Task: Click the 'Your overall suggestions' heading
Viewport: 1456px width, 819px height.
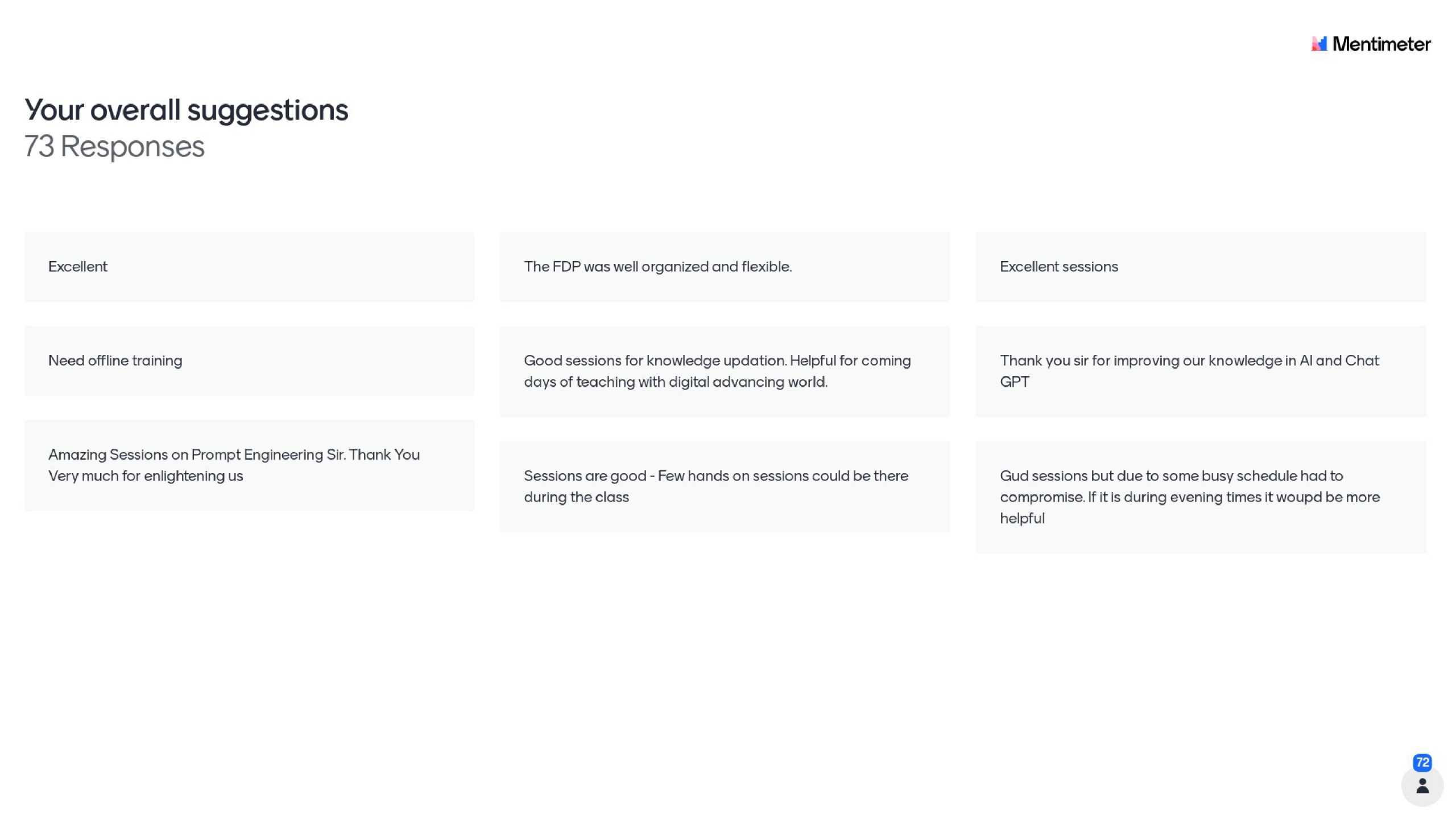Action: pos(186,110)
